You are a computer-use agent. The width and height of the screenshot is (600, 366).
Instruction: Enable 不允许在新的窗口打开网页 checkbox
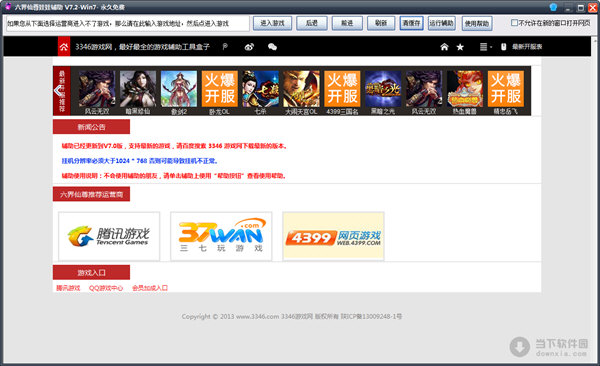pos(514,23)
